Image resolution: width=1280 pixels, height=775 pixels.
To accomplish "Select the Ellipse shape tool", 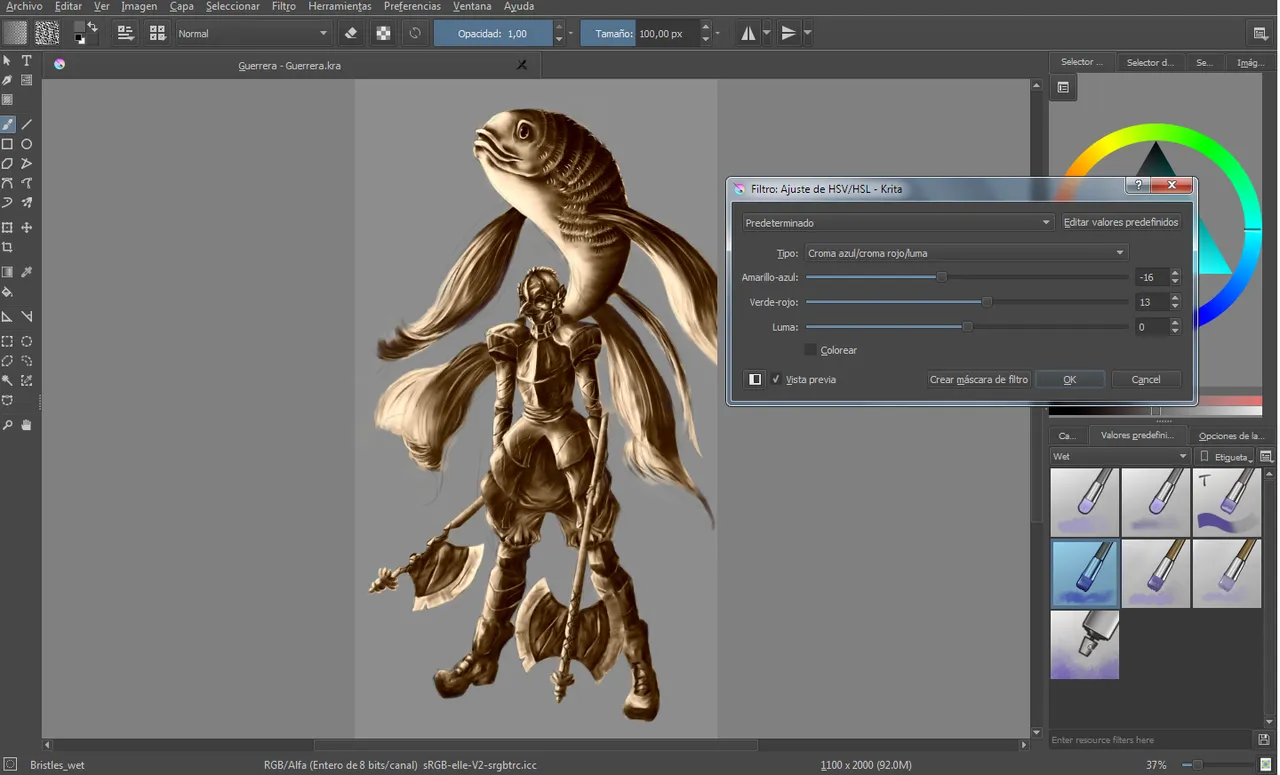I will coord(27,144).
